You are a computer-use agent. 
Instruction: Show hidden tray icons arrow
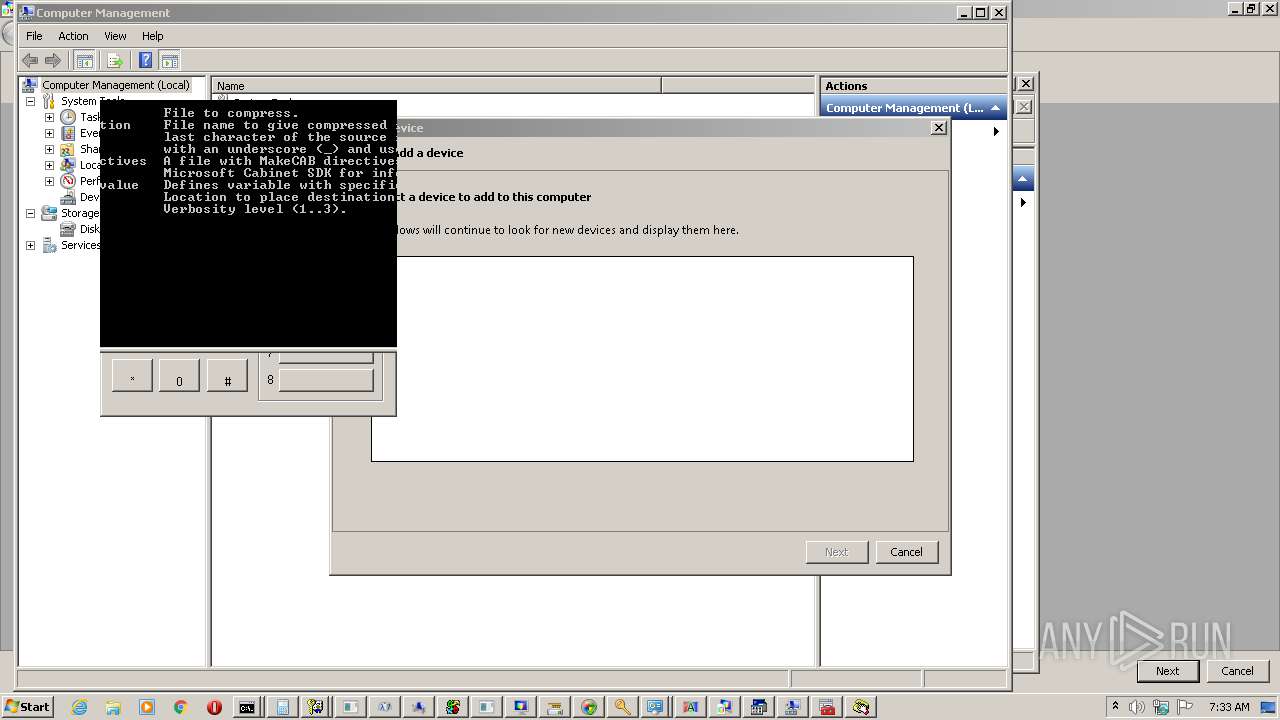point(1115,706)
